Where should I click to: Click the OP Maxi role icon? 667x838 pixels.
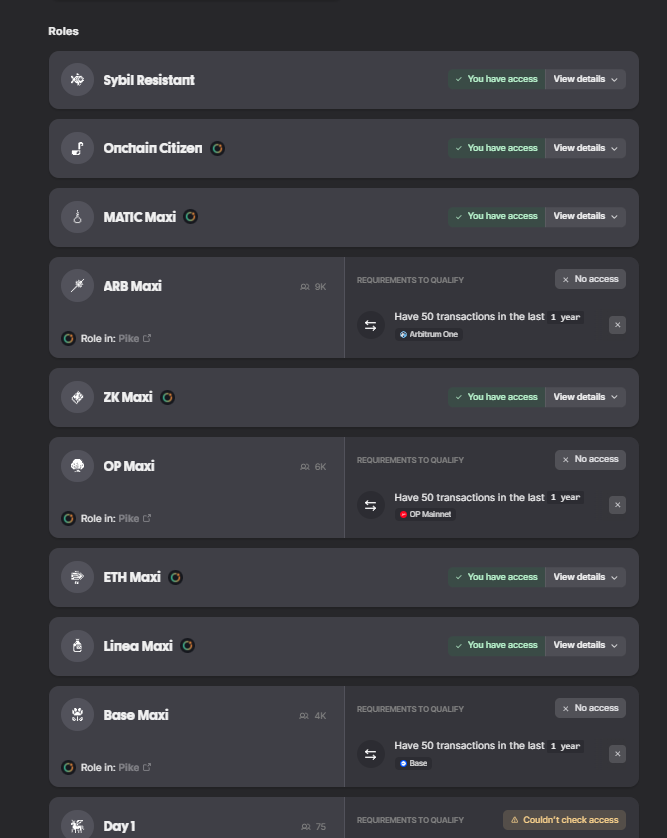point(77,466)
